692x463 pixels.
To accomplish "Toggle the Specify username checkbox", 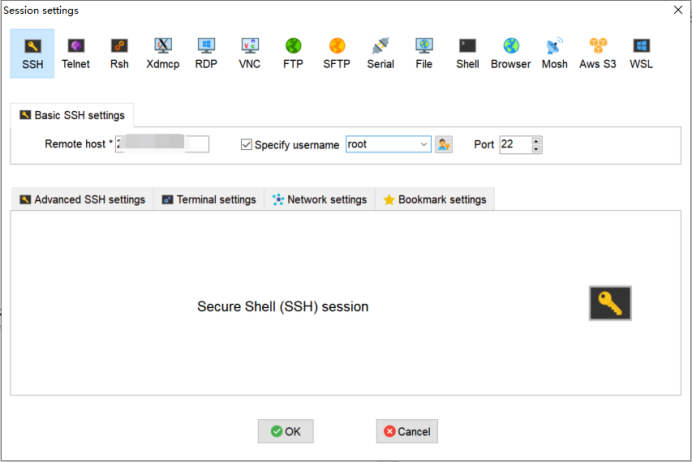I will pos(246,144).
